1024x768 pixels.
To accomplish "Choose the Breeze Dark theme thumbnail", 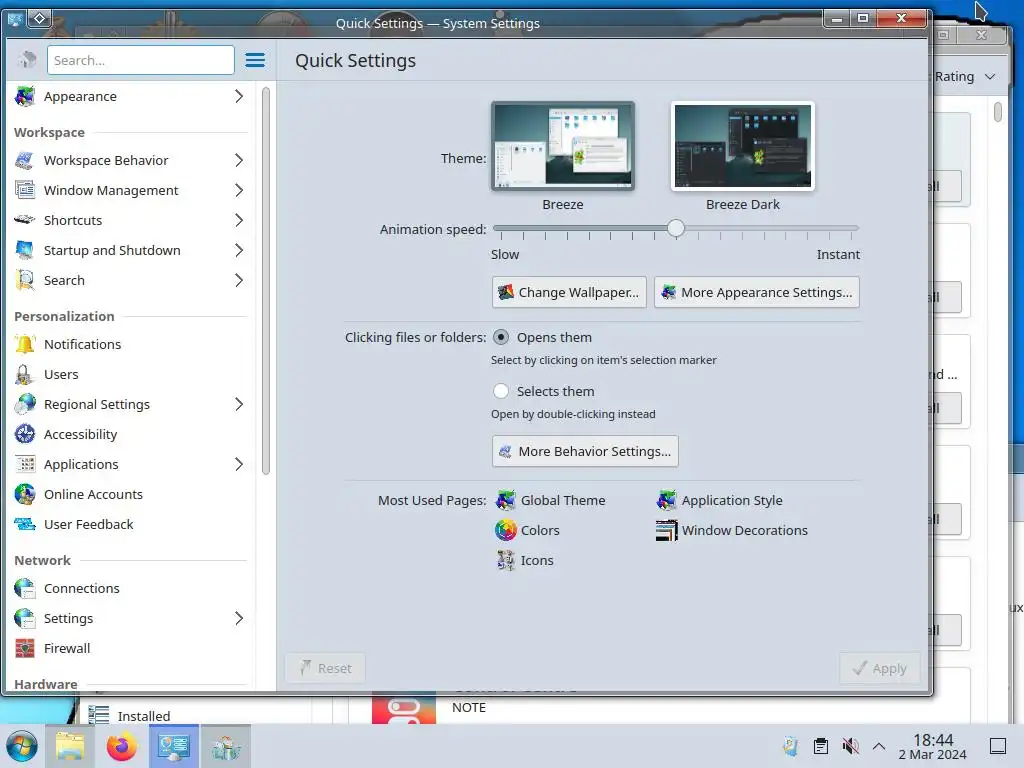I will [743, 146].
